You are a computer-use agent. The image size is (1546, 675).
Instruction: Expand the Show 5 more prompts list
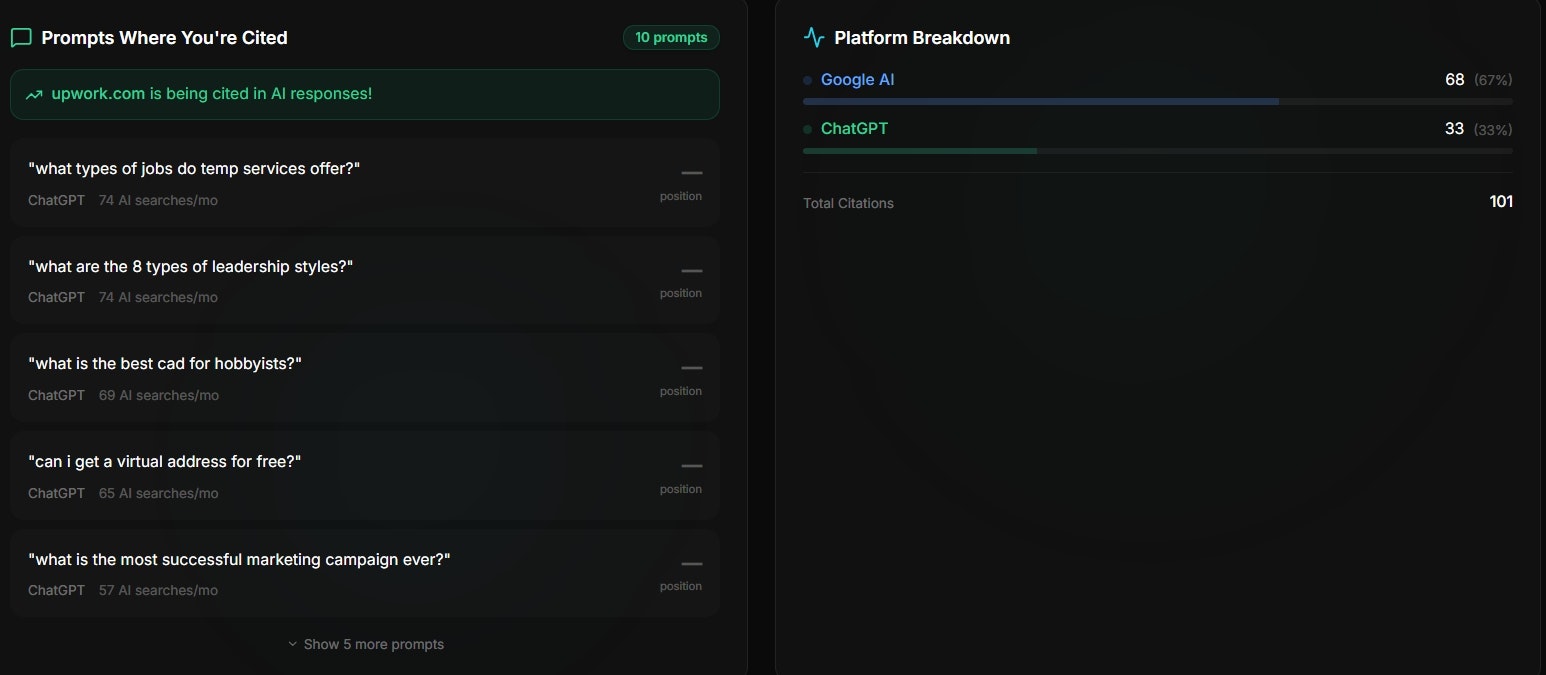tap(374, 644)
